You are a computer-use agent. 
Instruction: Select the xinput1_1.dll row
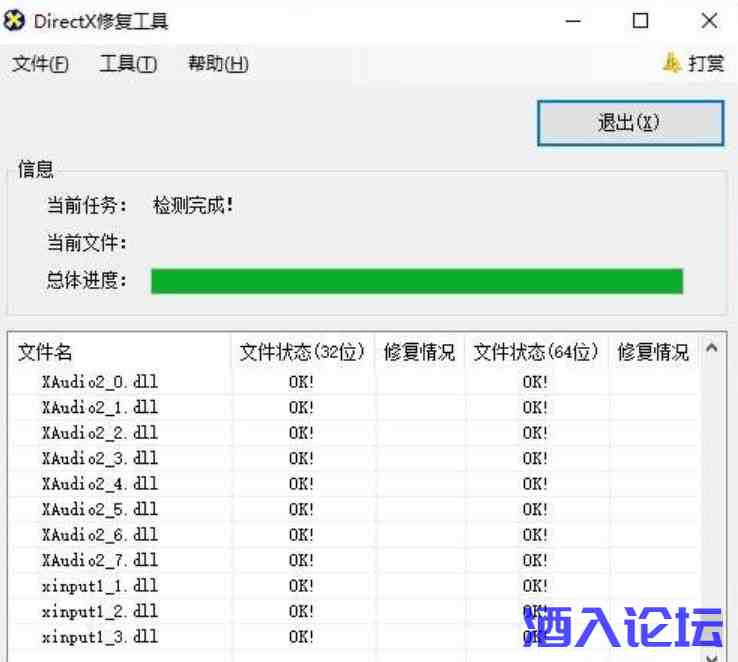pyautogui.click(x=353, y=585)
